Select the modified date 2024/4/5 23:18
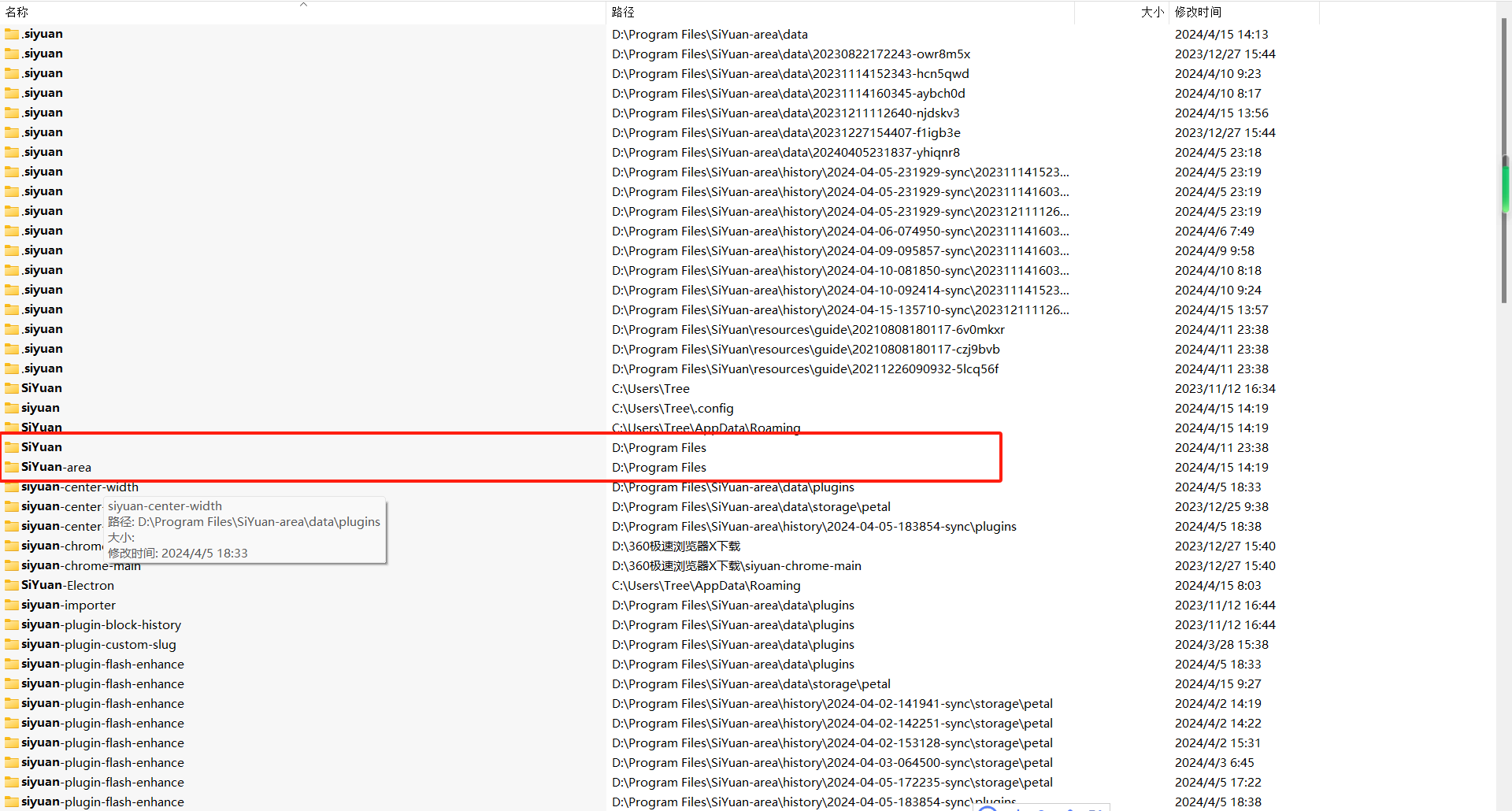This screenshot has height=811, width=1512. coord(1218,153)
